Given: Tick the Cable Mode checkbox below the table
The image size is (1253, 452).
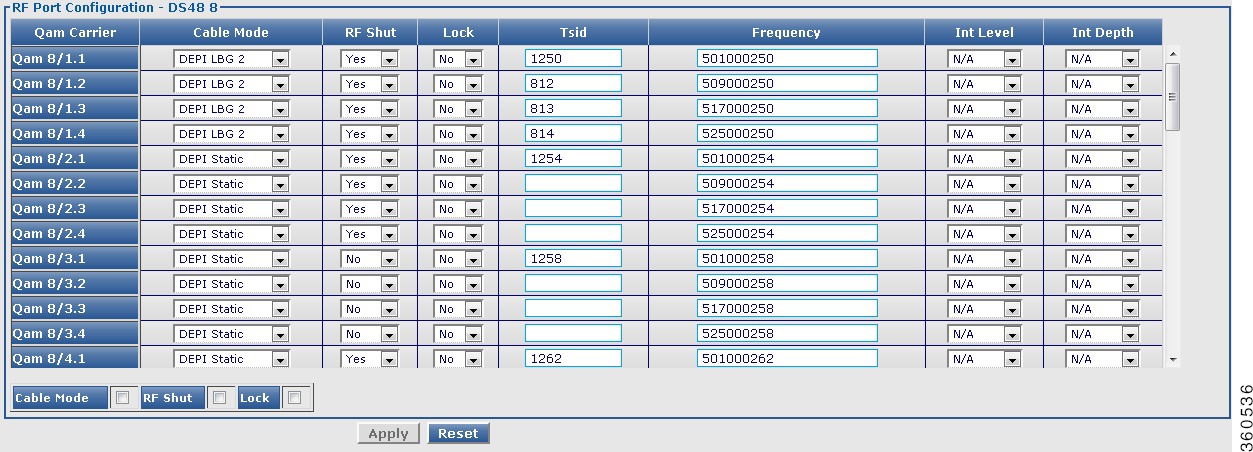Looking at the screenshot, I should [x=123, y=398].
